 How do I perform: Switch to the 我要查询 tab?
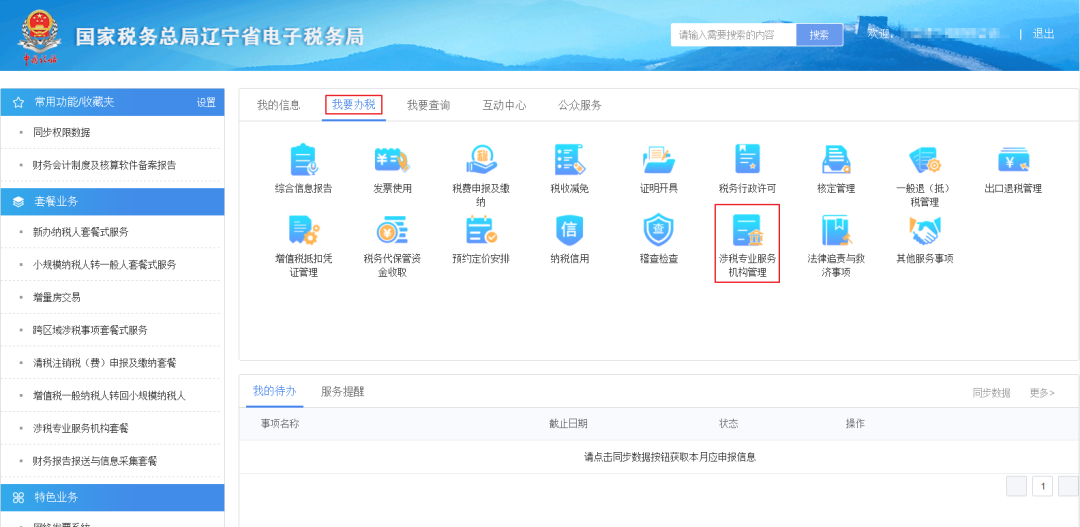428,105
